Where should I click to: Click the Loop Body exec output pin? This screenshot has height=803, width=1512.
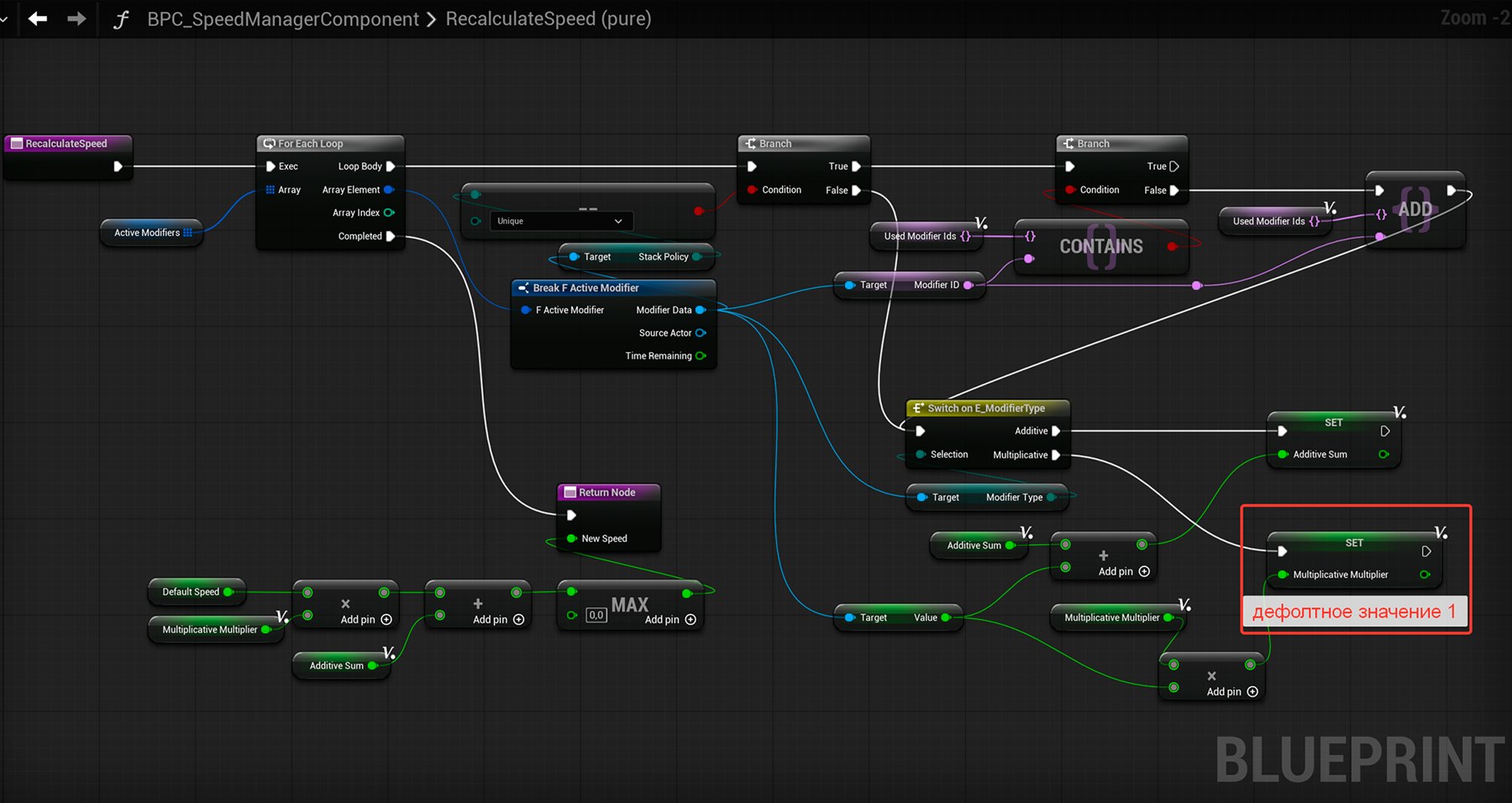click(390, 166)
